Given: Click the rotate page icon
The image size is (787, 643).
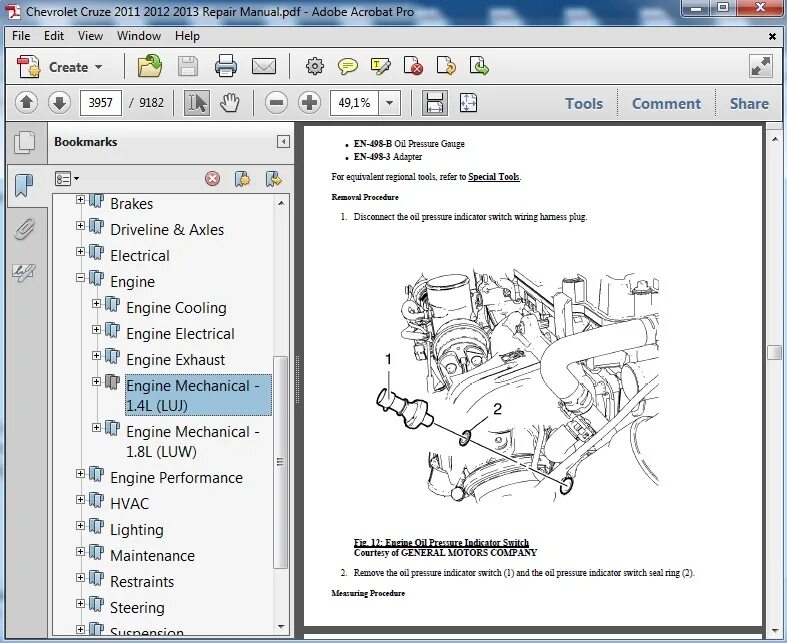Looking at the screenshot, I should pyautogui.click(x=446, y=66).
